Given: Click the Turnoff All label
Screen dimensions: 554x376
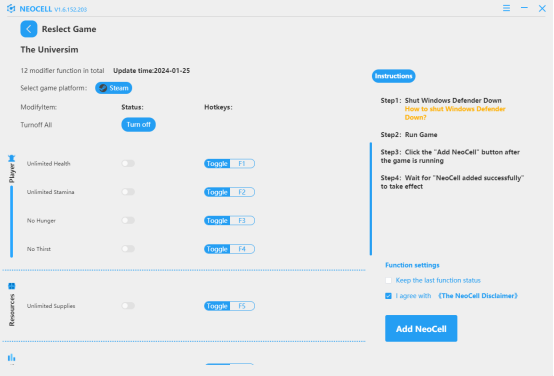Looking at the screenshot, I should coord(36,125).
